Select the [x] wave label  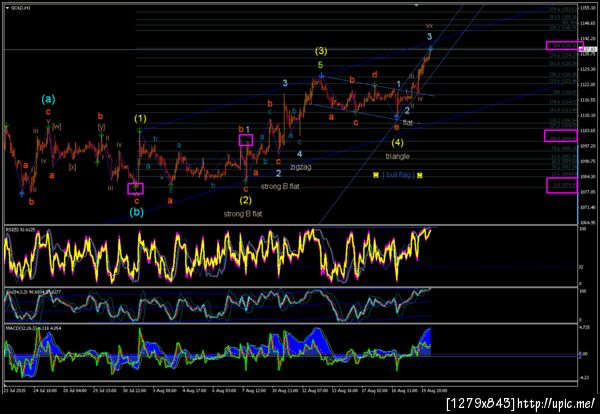pyautogui.click(x=72, y=166)
